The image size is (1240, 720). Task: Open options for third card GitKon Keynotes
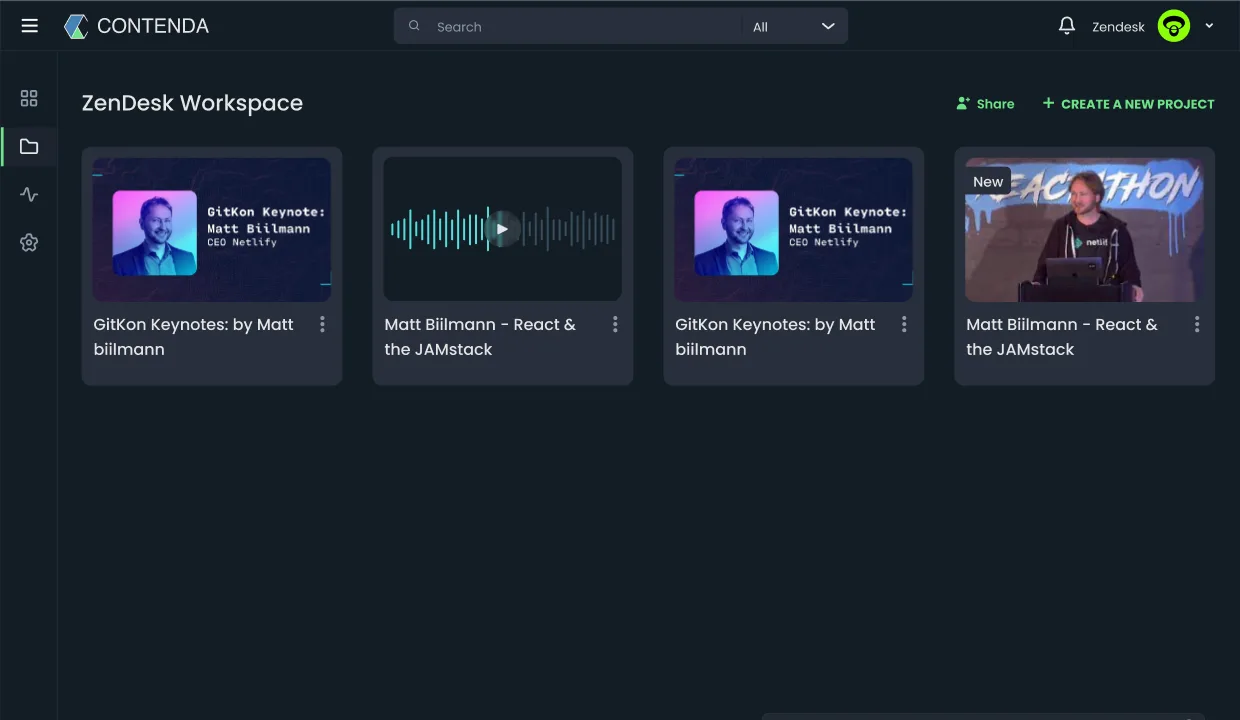[904, 324]
